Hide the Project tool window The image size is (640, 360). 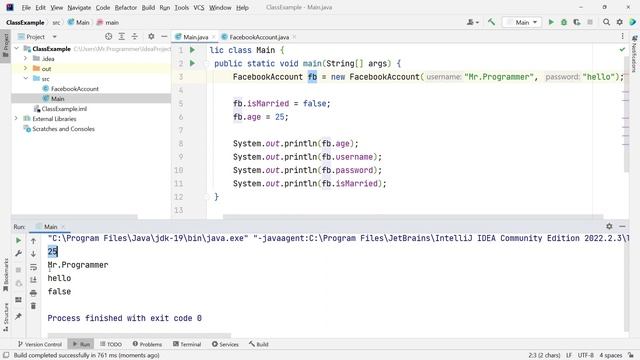coord(164,37)
